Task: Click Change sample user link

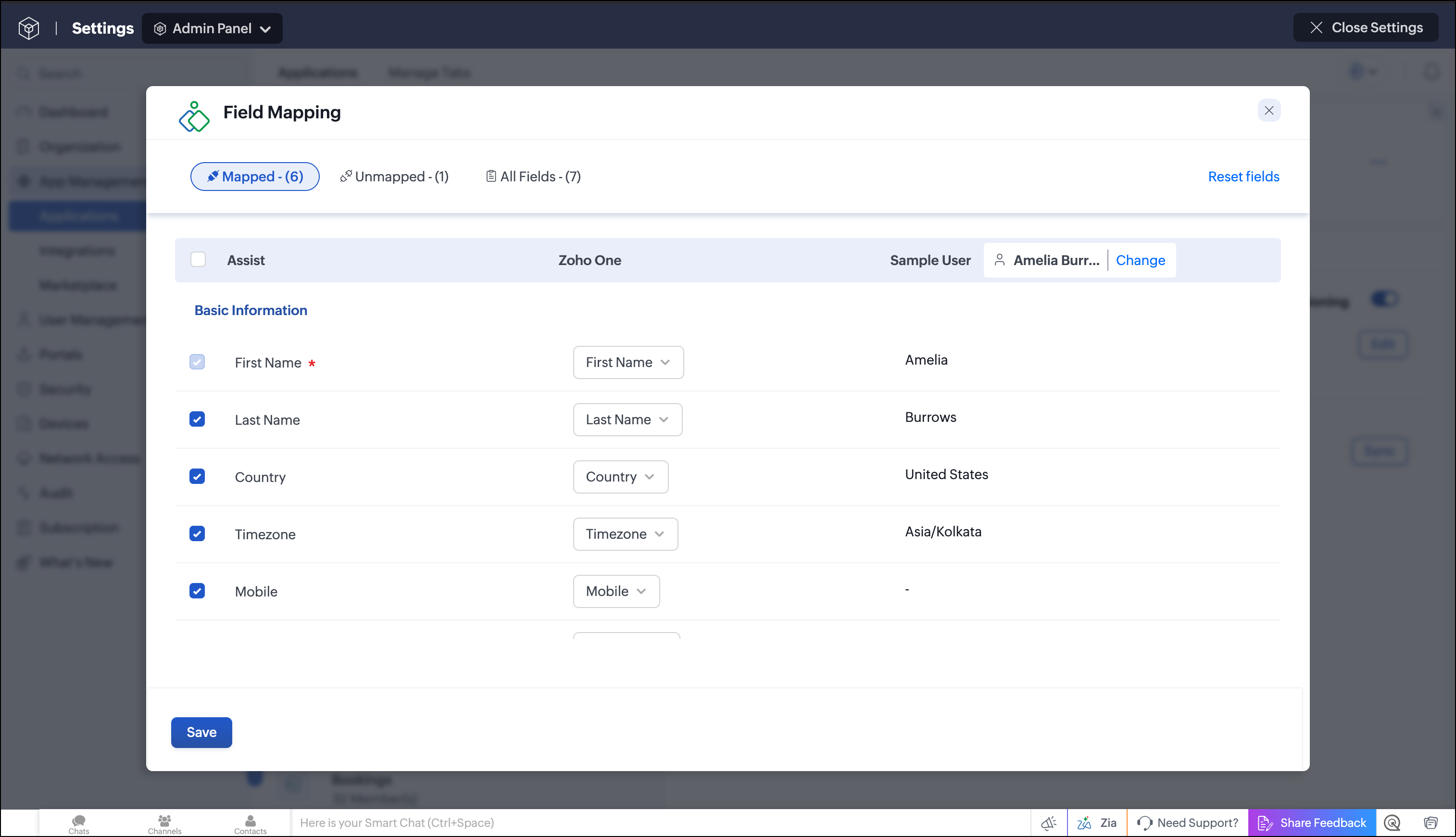Action: [x=1140, y=260]
